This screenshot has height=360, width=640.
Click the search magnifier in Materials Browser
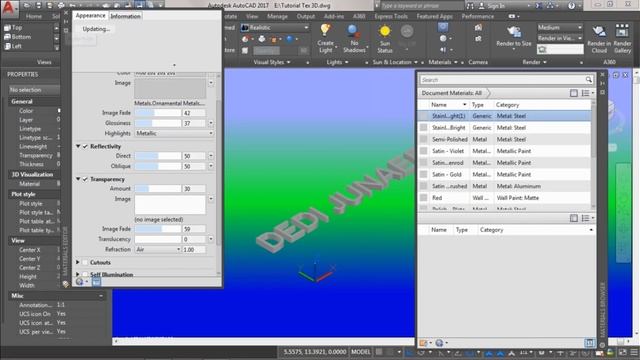[588, 80]
